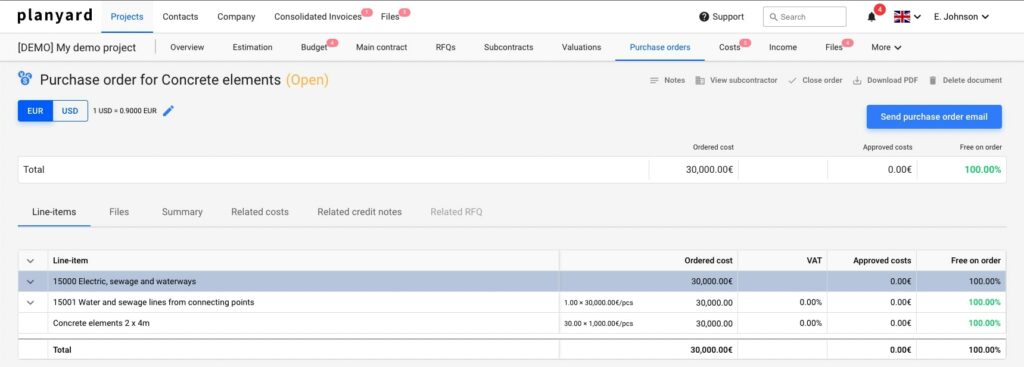Viewport: 1024px width, 367px height.
Task: Go to the Costs tab
Action: tap(729, 47)
